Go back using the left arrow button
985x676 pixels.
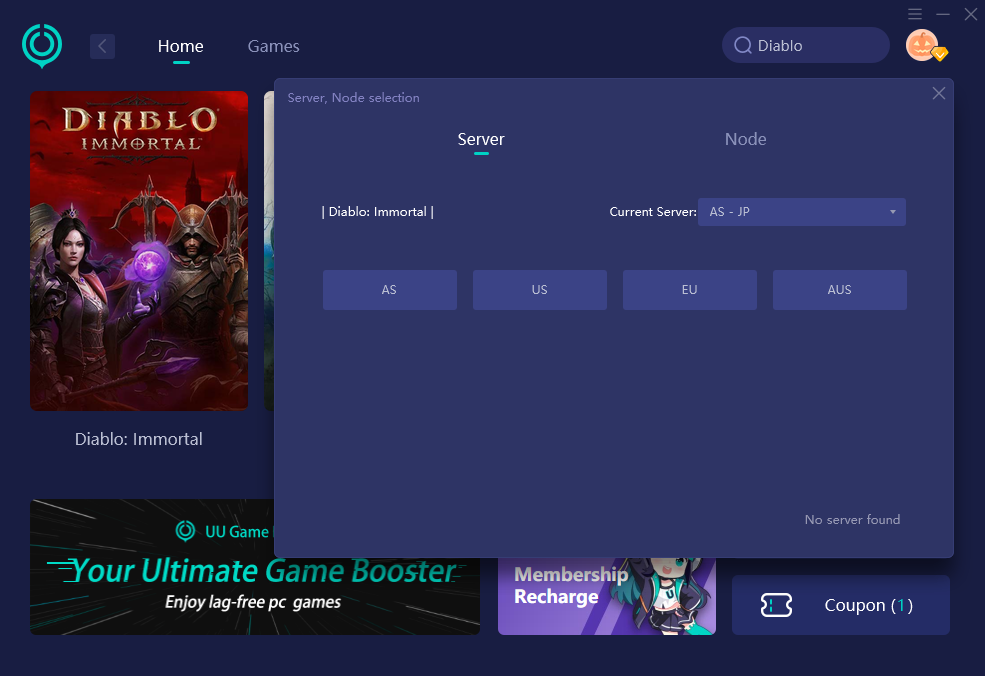pyautogui.click(x=102, y=46)
